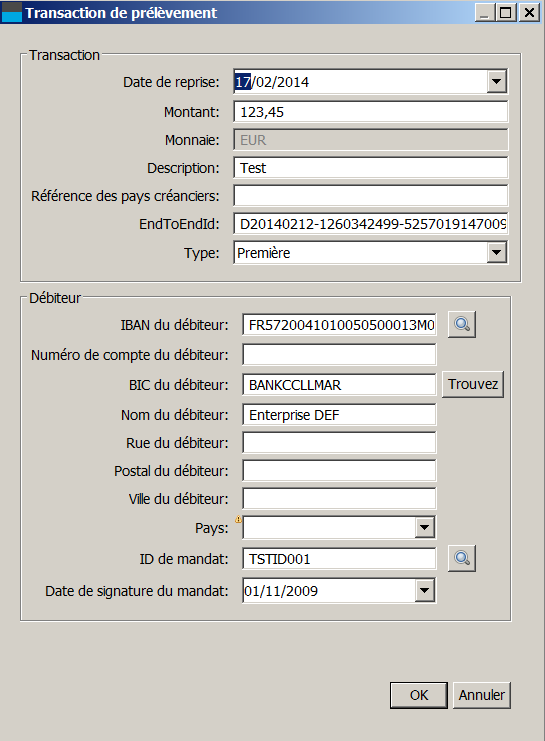Click the warning icon beside the Pays field
The width and height of the screenshot is (545, 741).
click(x=238, y=519)
